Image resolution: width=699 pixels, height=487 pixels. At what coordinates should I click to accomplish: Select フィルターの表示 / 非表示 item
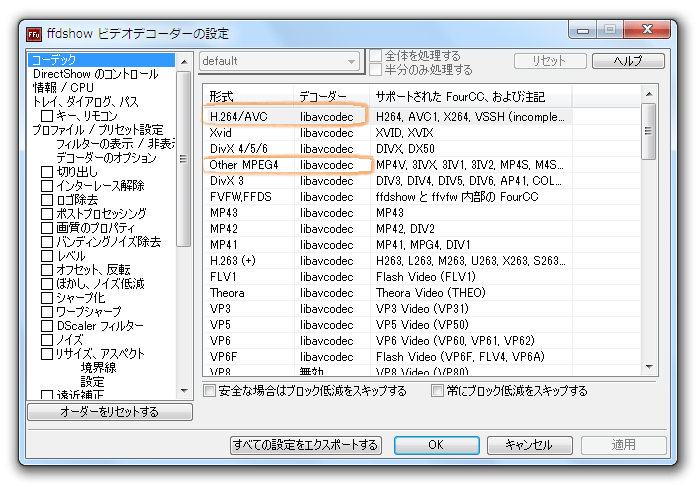pos(115,144)
